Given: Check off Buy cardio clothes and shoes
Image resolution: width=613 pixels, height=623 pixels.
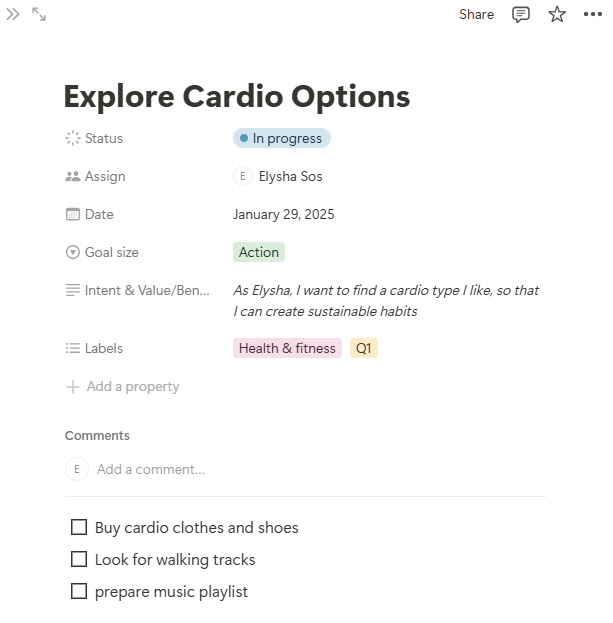Looking at the screenshot, I should pyautogui.click(x=79, y=527).
